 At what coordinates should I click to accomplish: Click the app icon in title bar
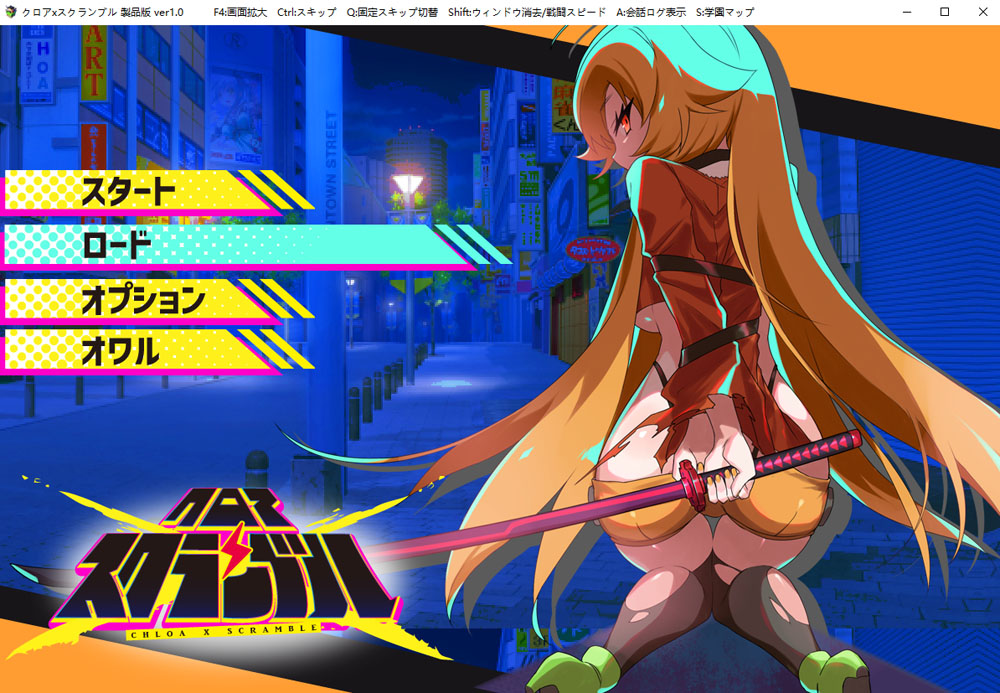[x=10, y=12]
